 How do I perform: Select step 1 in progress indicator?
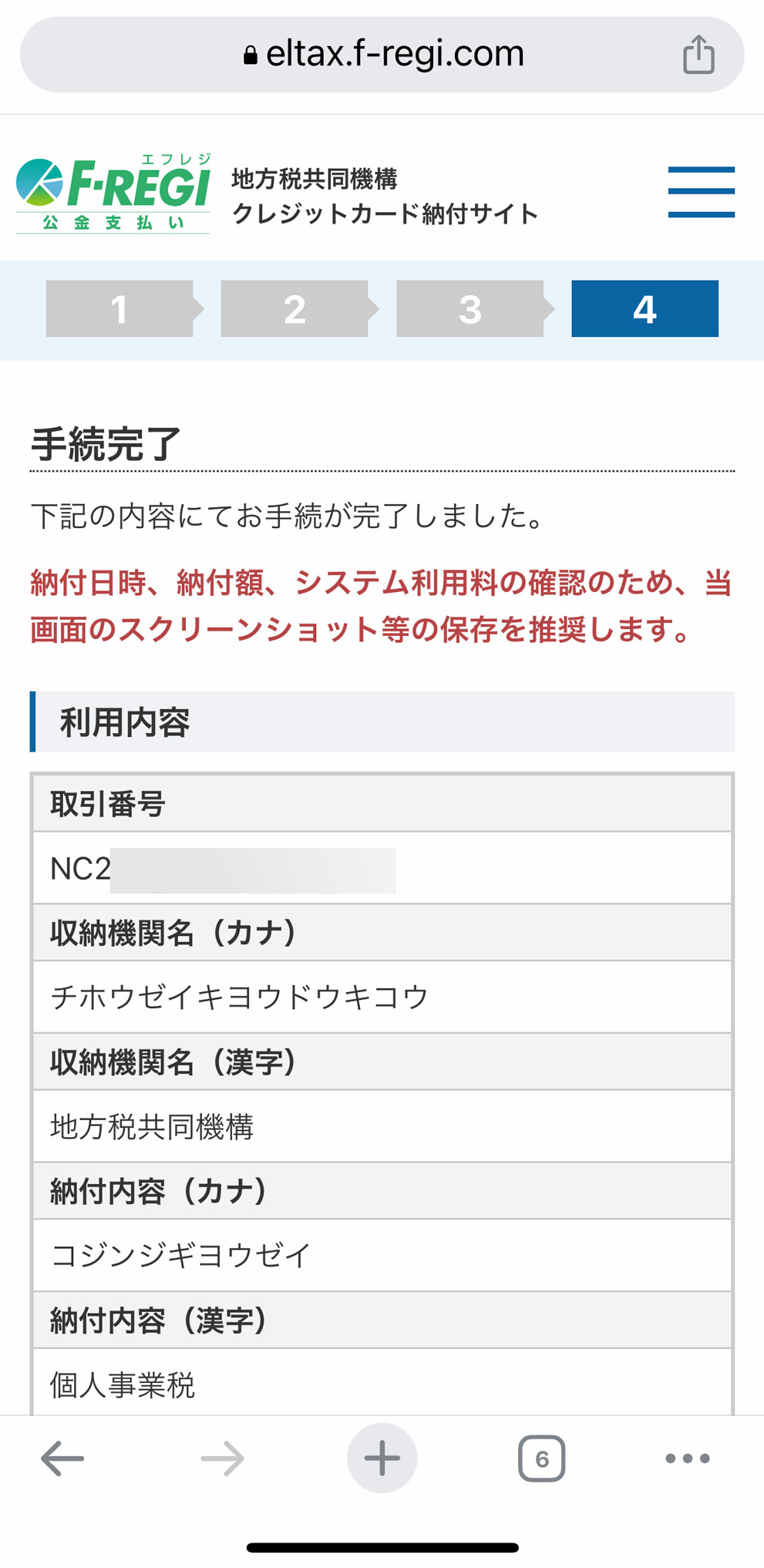pyautogui.click(x=119, y=309)
